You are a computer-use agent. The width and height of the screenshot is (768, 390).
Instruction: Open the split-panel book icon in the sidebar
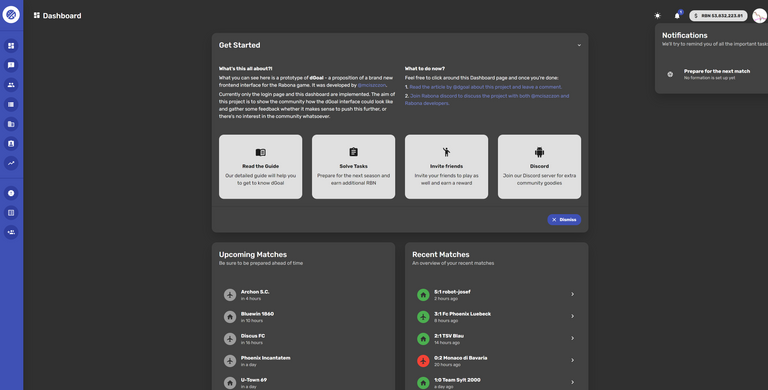point(11,213)
